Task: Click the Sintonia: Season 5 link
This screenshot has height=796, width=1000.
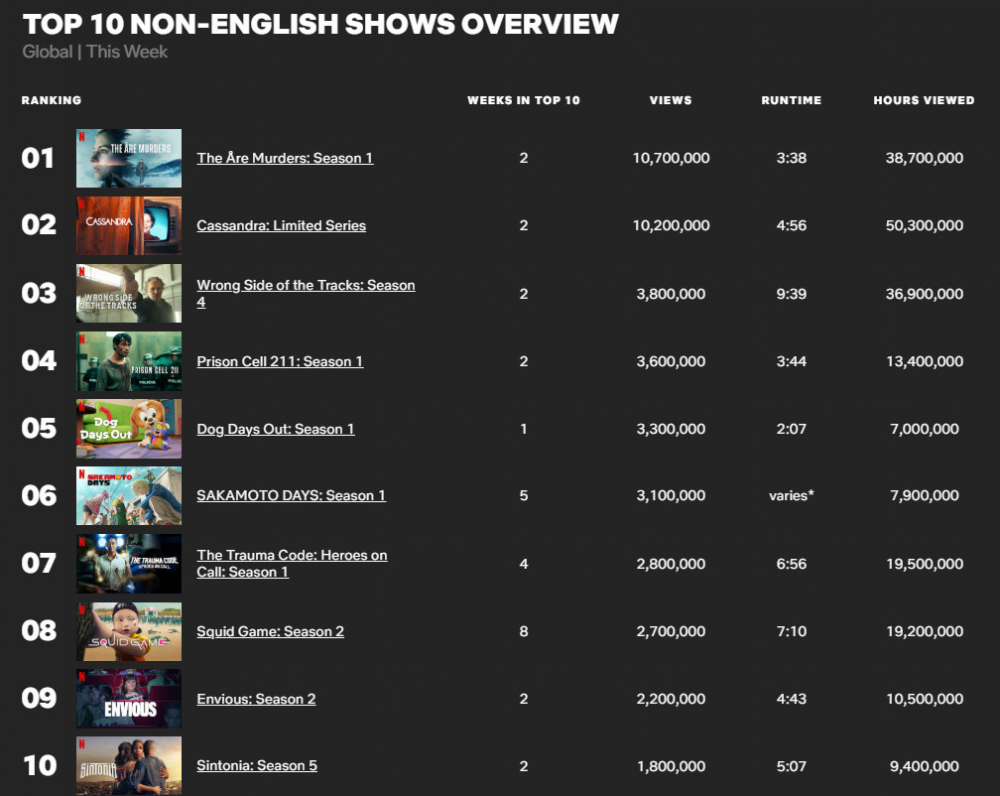Action: tap(257, 766)
